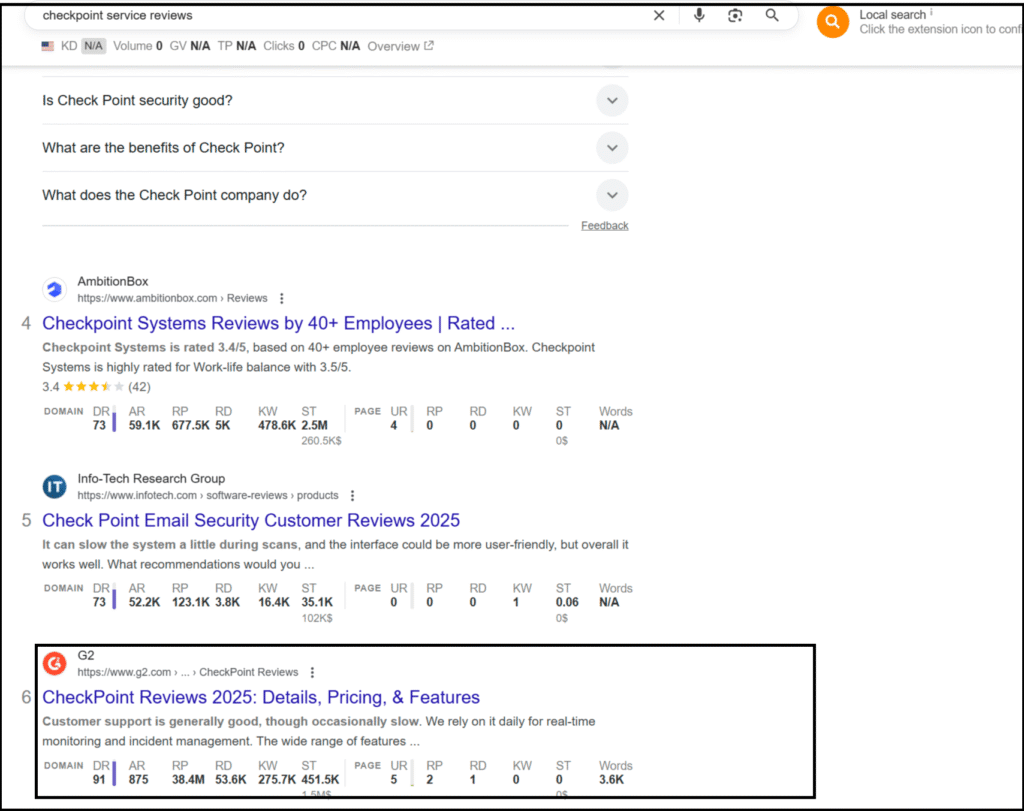This screenshot has width=1024, height=811.
Task: Click the Info-Tech Research Group favicon
Action: [x=54, y=487]
